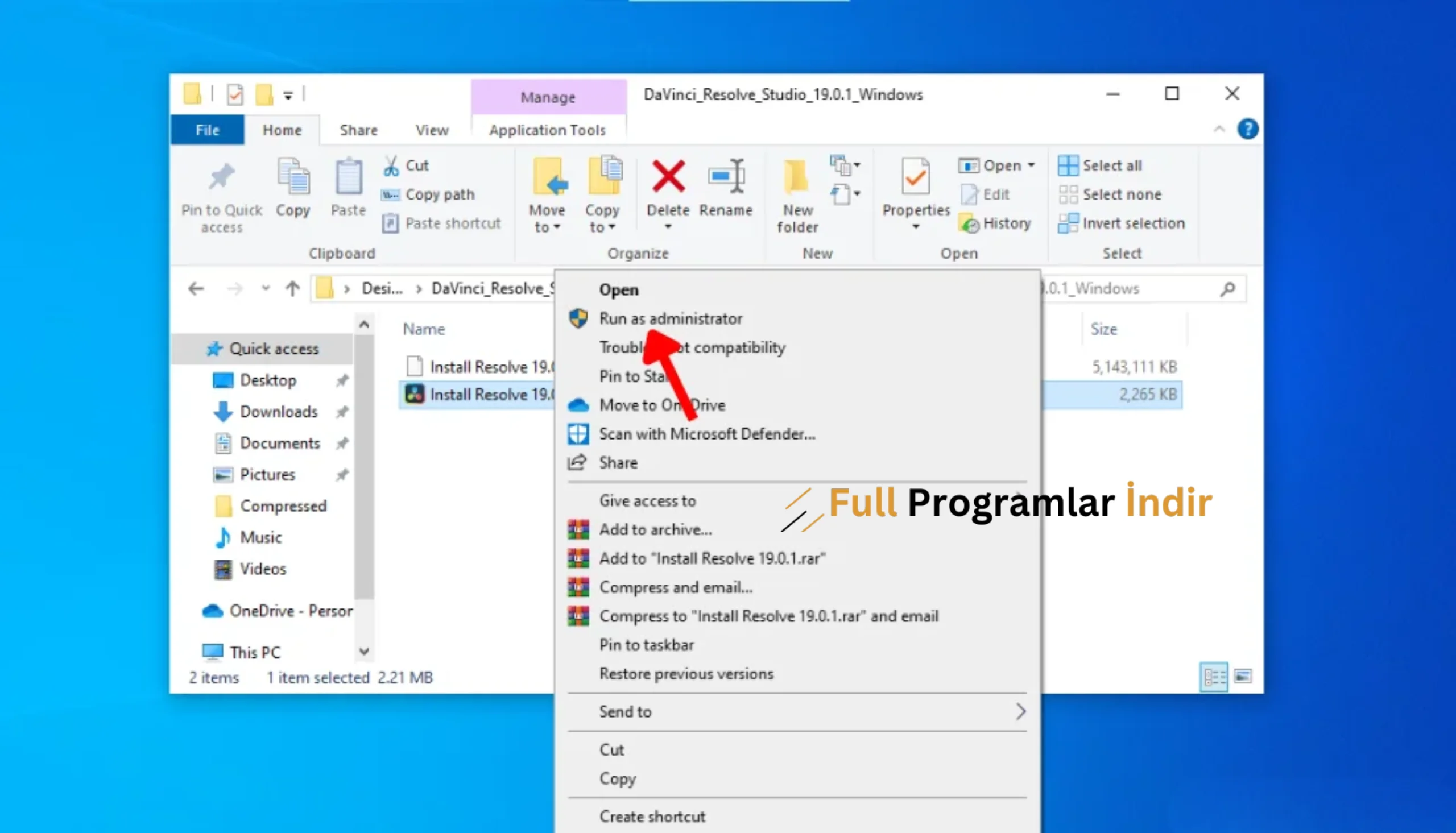The image size is (1456, 833).
Task: Click the navigation pane scroll down arrow
Action: pos(364,652)
